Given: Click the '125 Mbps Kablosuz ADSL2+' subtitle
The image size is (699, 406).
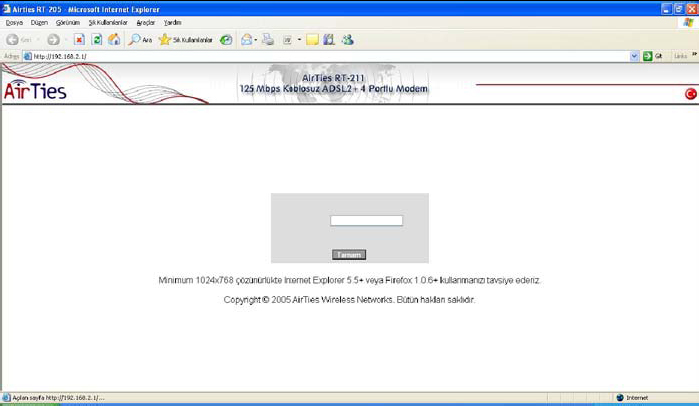Looking at the screenshot, I should [x=333, y=89].
